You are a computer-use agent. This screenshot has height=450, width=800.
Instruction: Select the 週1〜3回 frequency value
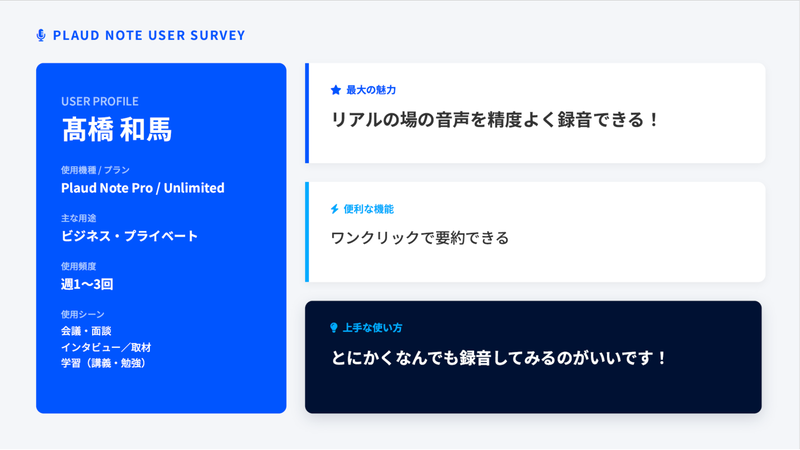tap(87, 284)
